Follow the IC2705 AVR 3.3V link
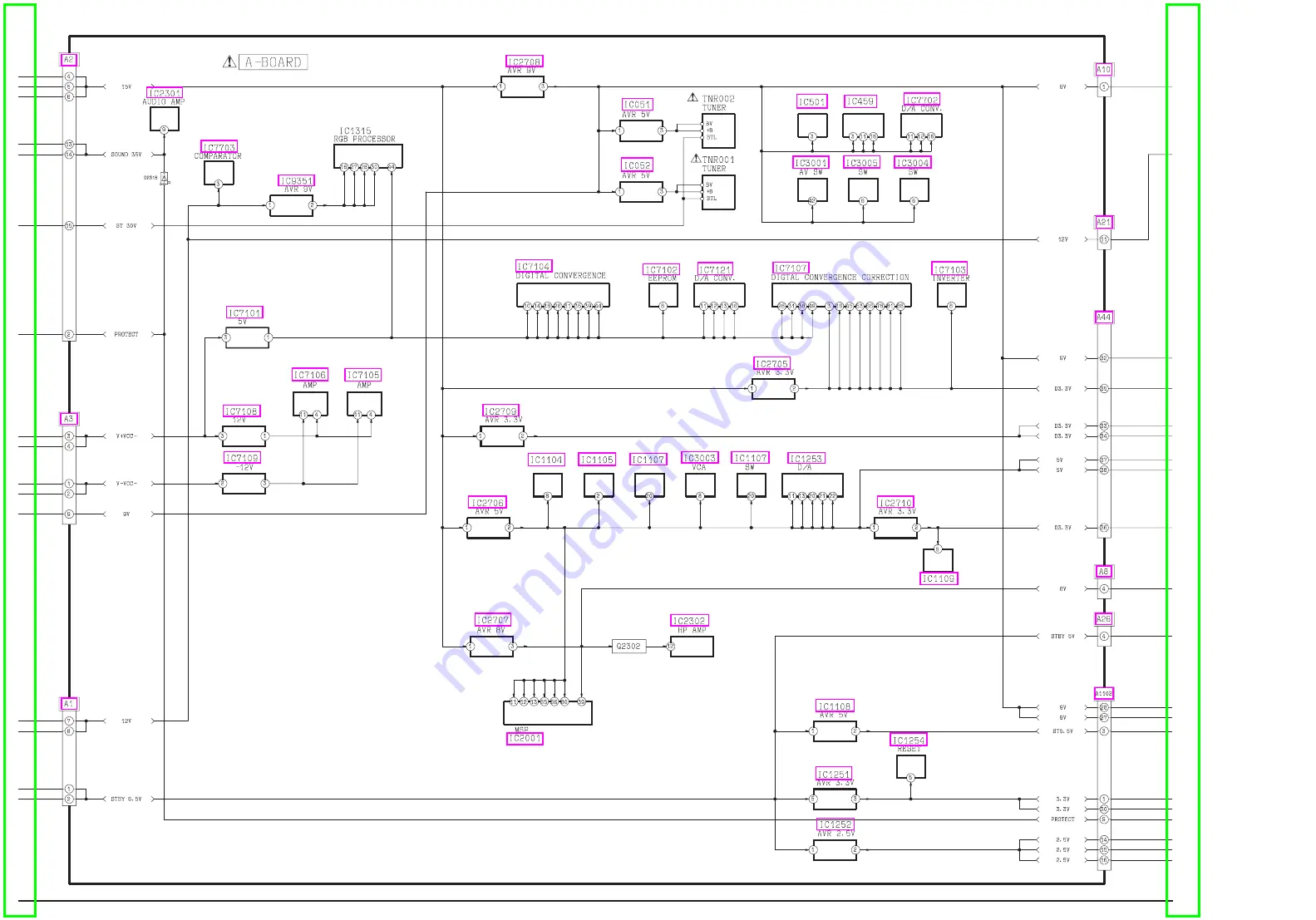Viewport: 1316px width, 920px height. pyautogui.click(x=772, y=364)
